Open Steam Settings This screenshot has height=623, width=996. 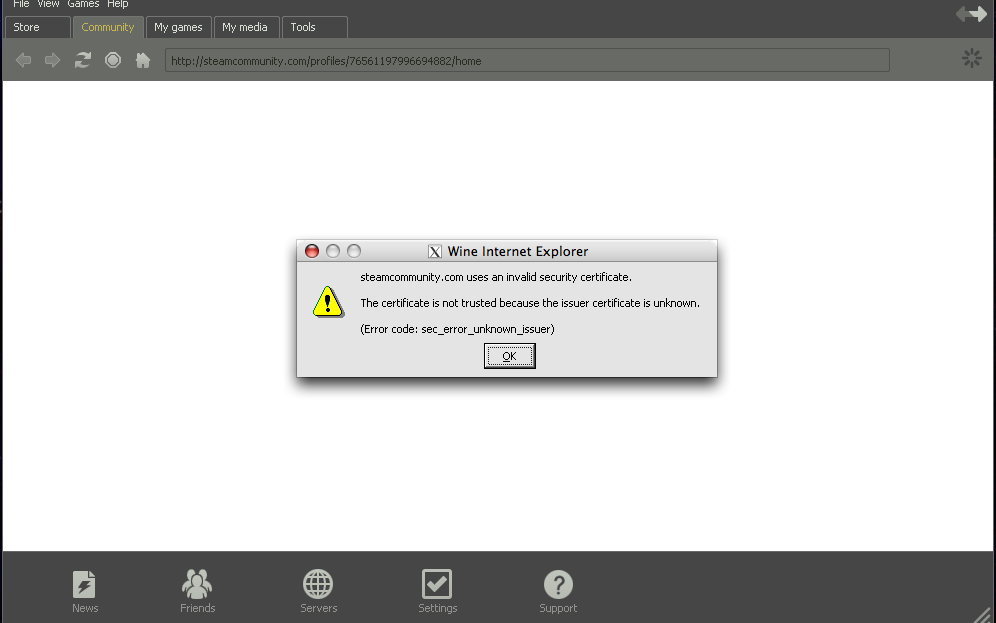click(x=437, y=592)
